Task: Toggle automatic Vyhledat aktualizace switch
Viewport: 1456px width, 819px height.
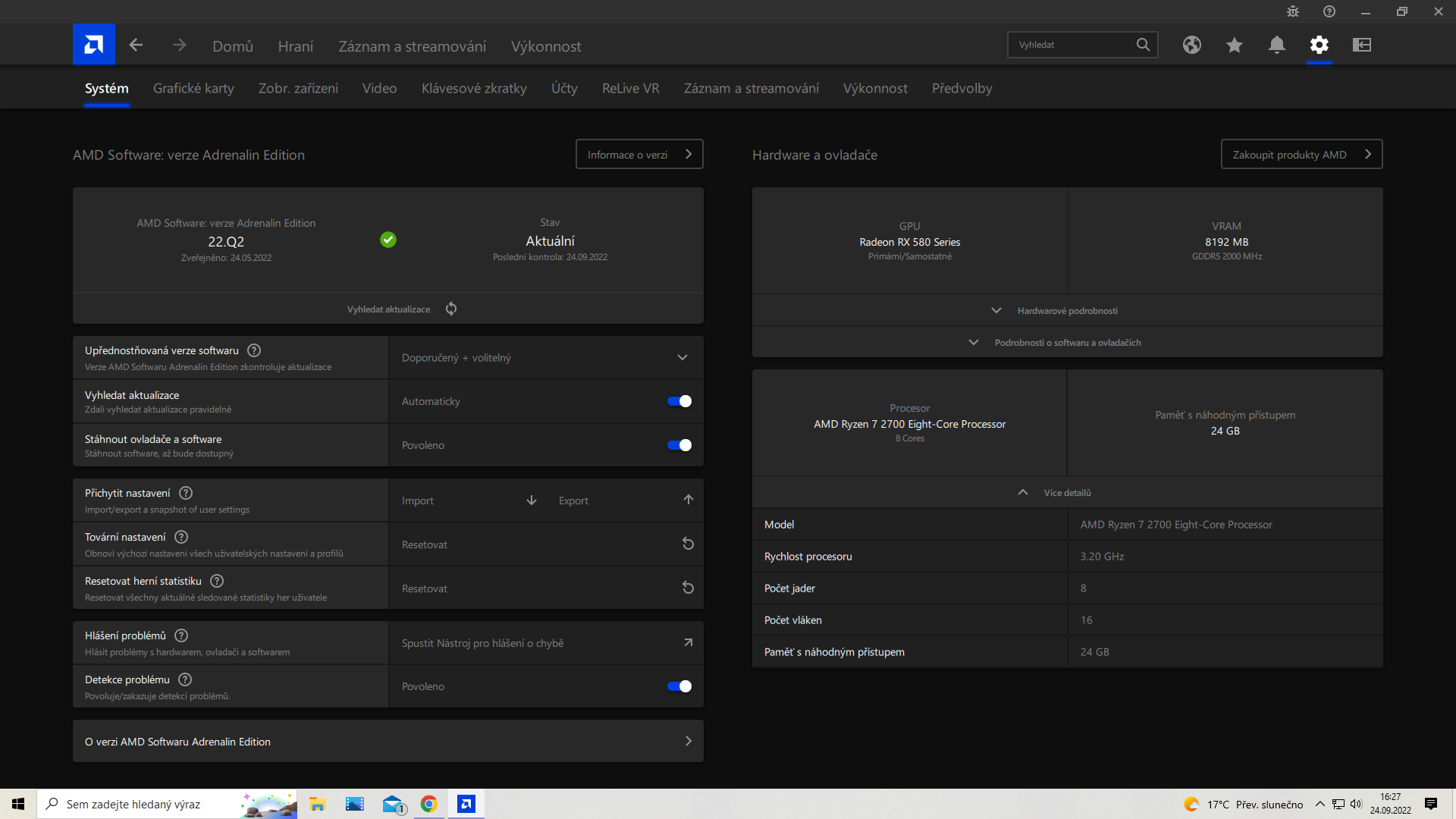Action: [x=679, y=401]
